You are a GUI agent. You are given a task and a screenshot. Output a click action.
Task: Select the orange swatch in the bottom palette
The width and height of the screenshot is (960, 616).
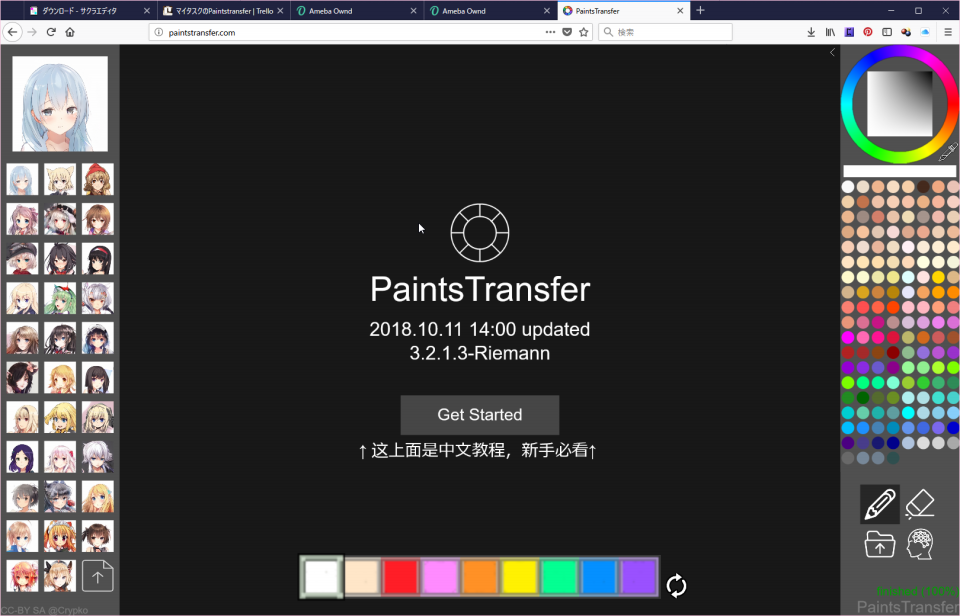[481, 576]
